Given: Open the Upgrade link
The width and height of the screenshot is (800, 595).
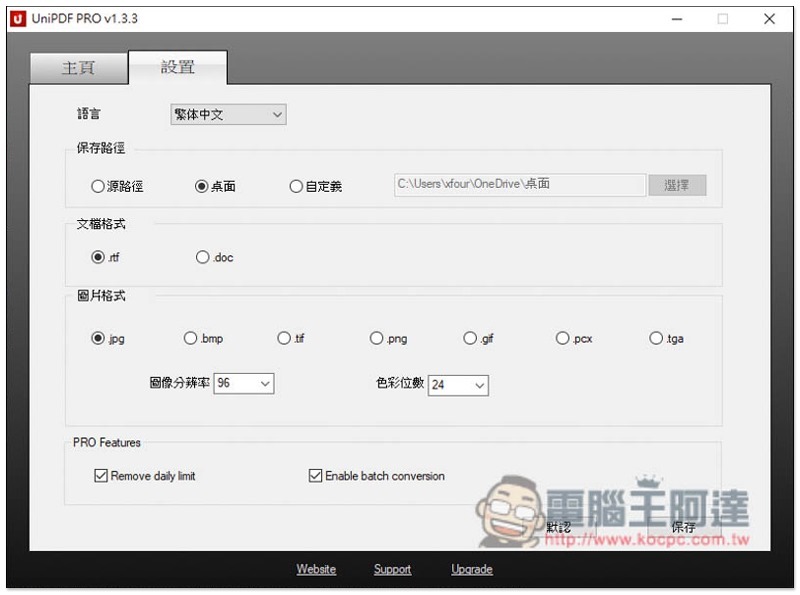Looking at the screenshot, I should pyautogui.click(x=472, y=569).
